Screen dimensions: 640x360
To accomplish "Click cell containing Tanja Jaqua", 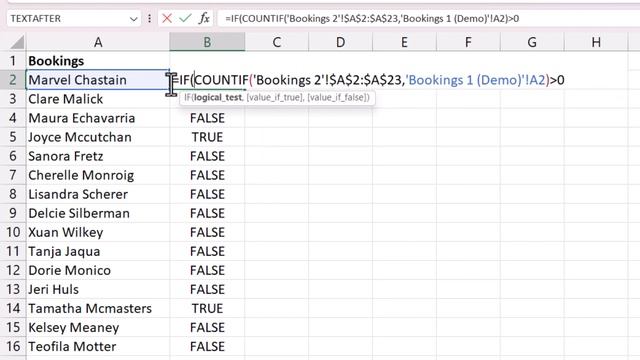I will pyautogui.click(x=98, y=251).
